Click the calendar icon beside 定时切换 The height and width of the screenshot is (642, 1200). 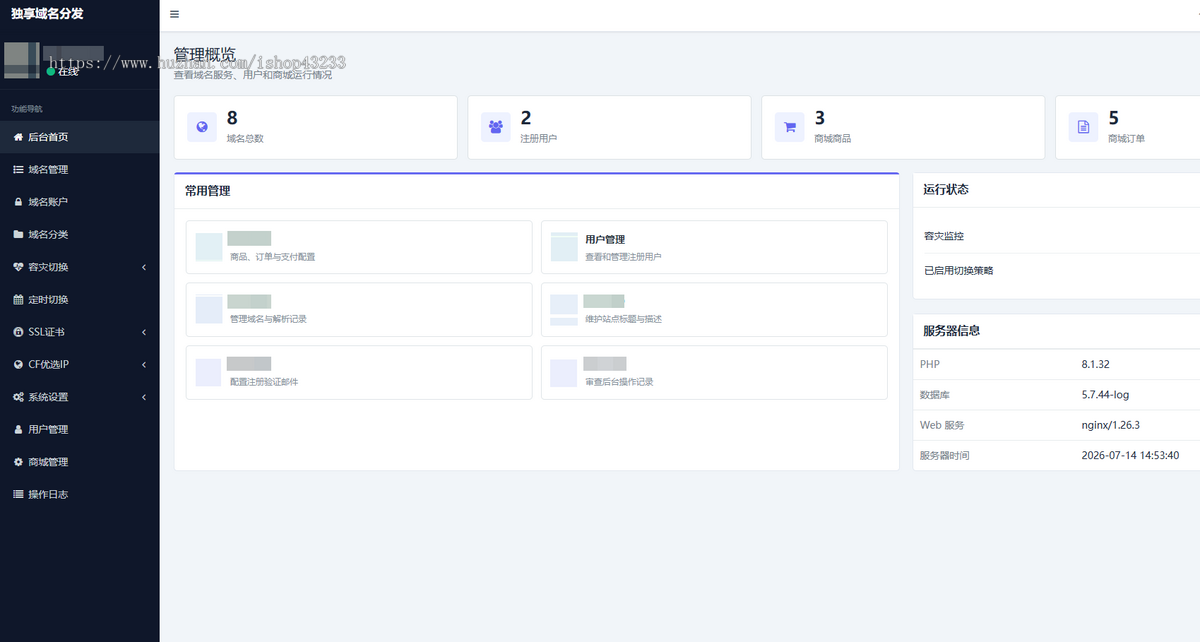tap(18, 300)
